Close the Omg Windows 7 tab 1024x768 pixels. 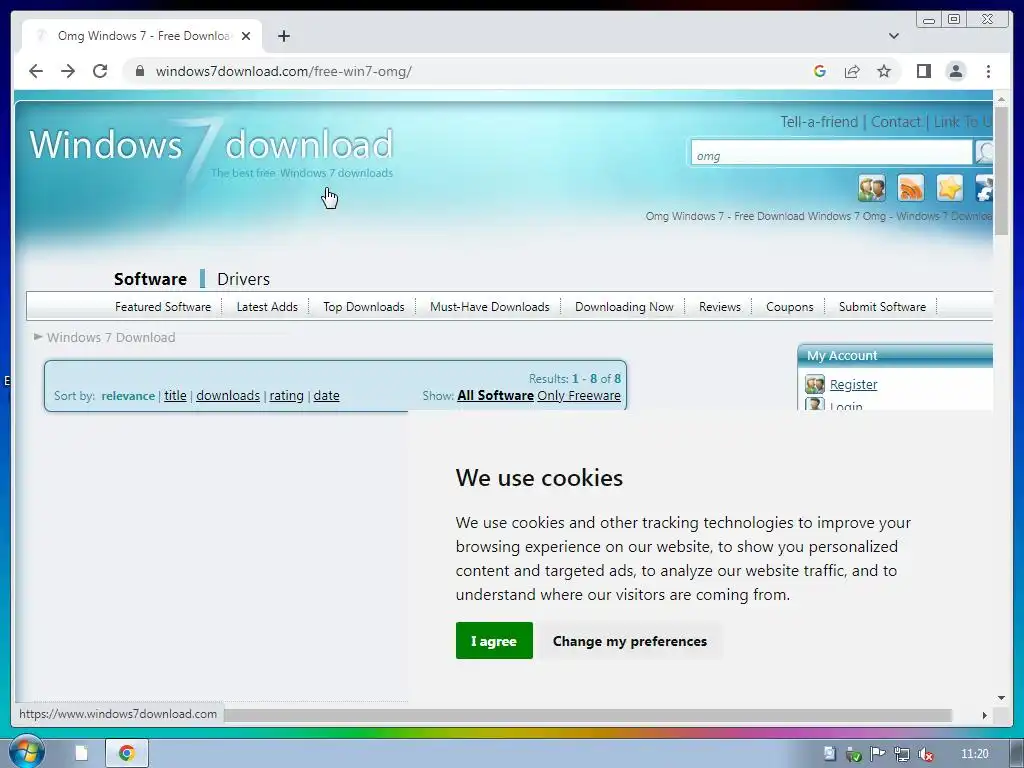pyautogui.click(x=246, y=36)
